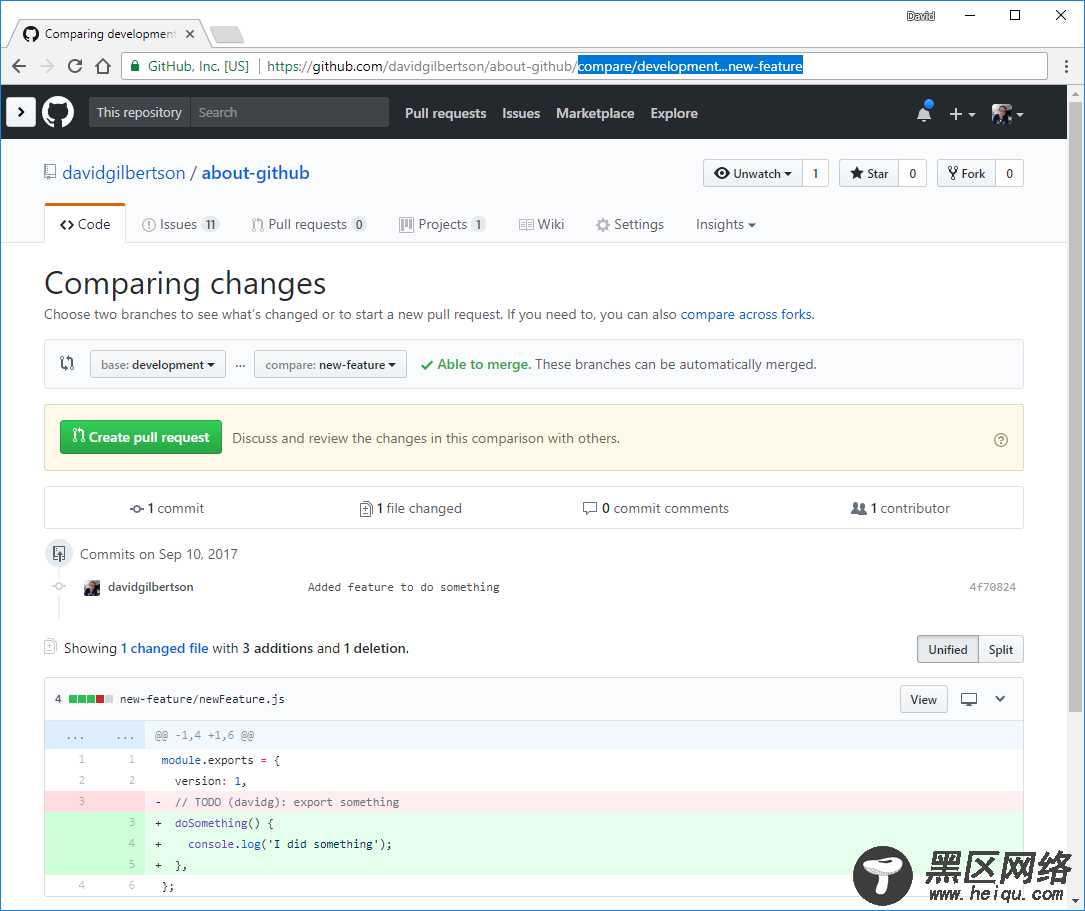
Task: Focus the GitHub search field
Action: 289,112
